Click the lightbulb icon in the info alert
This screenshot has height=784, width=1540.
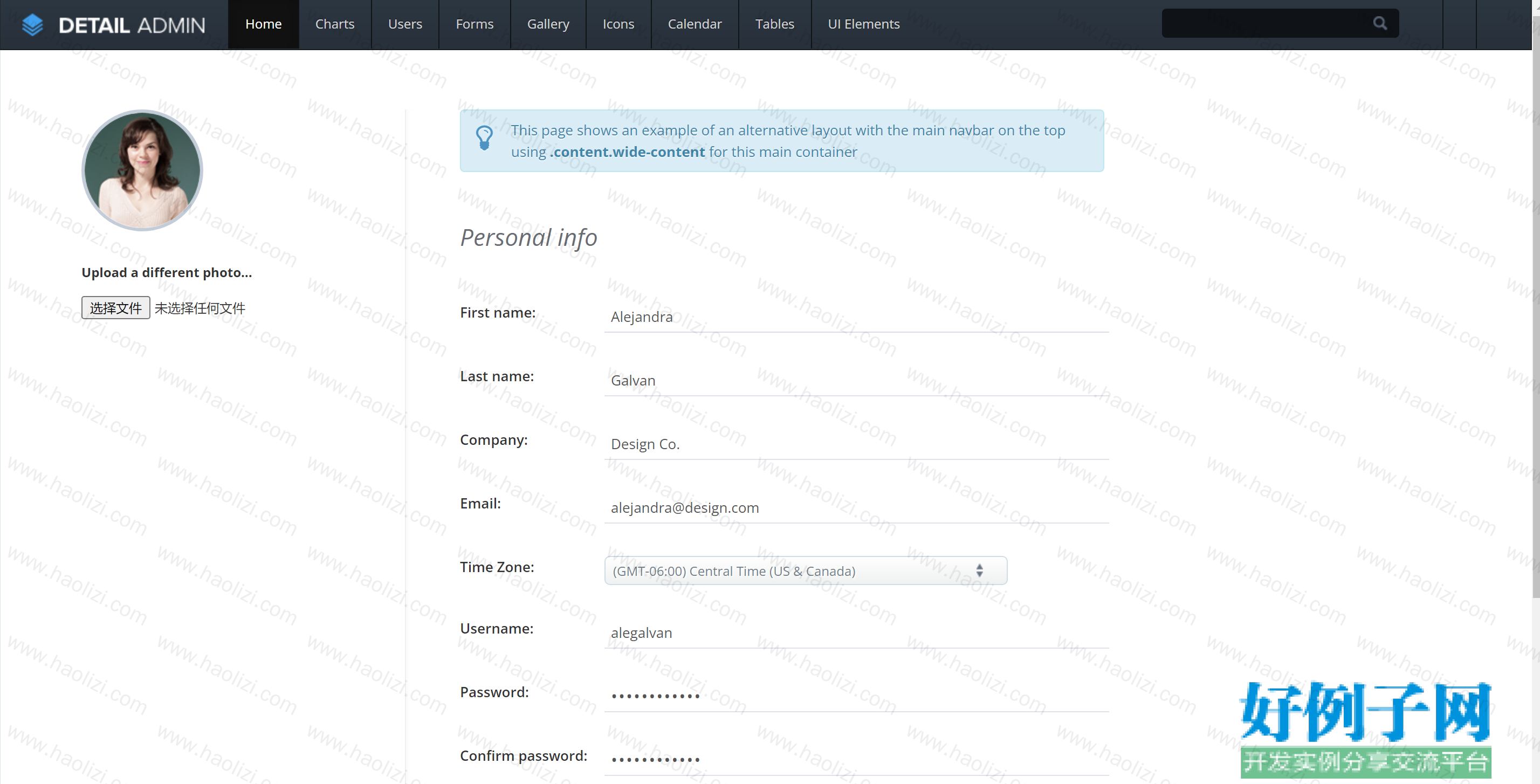(484, 137)
